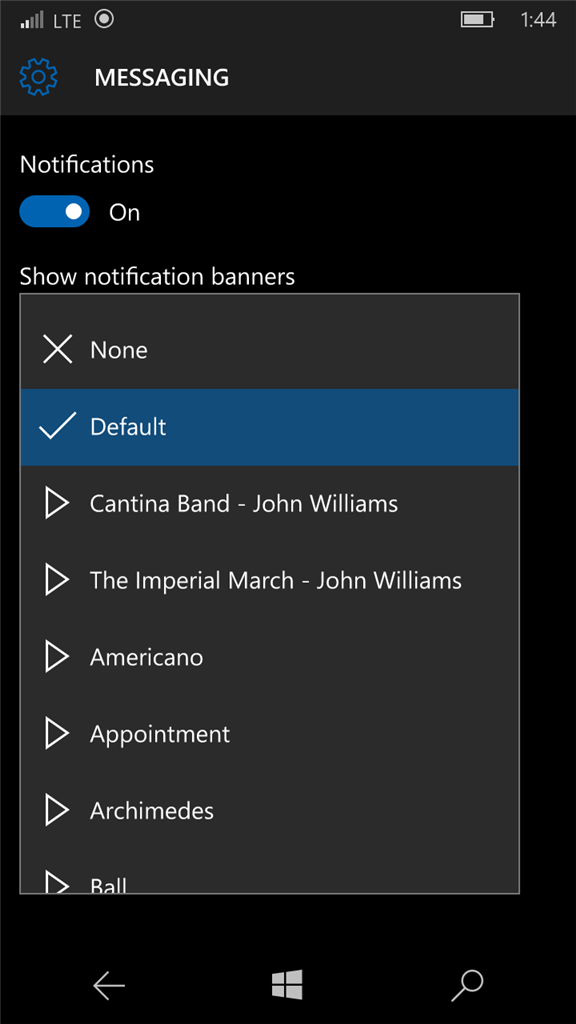Click the settings gear icon in header
Screen dimensions: 576x1024
point(39,77)
